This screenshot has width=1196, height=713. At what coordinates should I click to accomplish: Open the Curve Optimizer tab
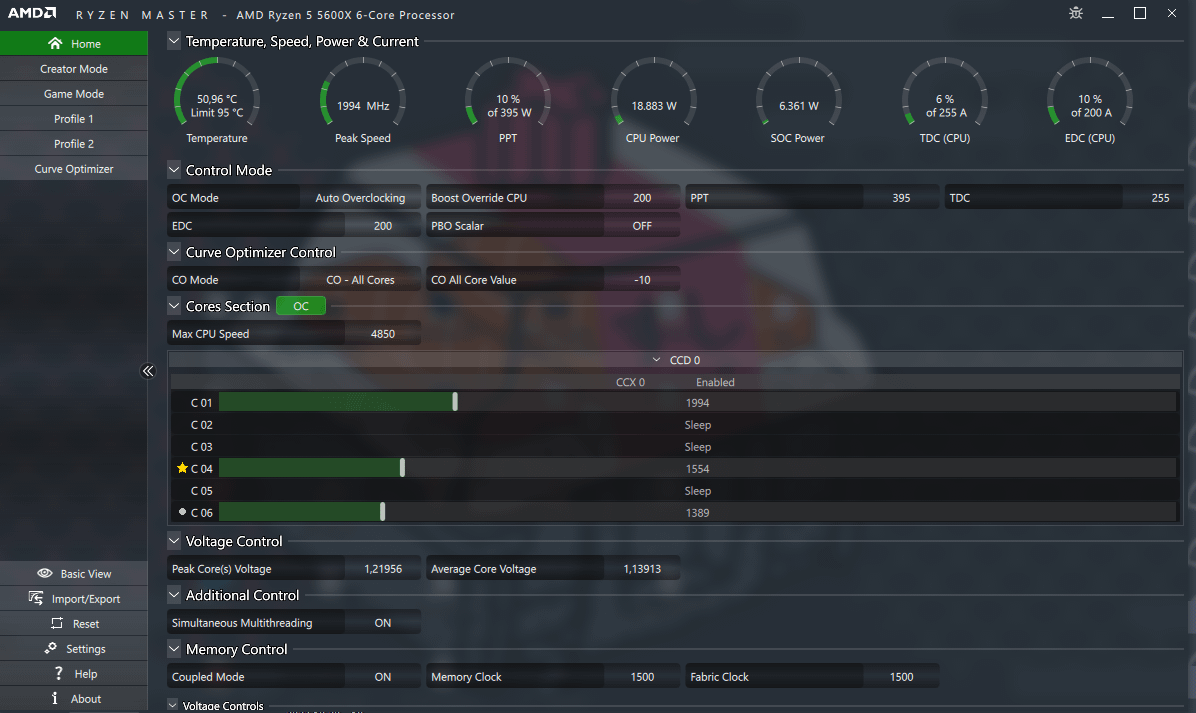tap(74, 169)
